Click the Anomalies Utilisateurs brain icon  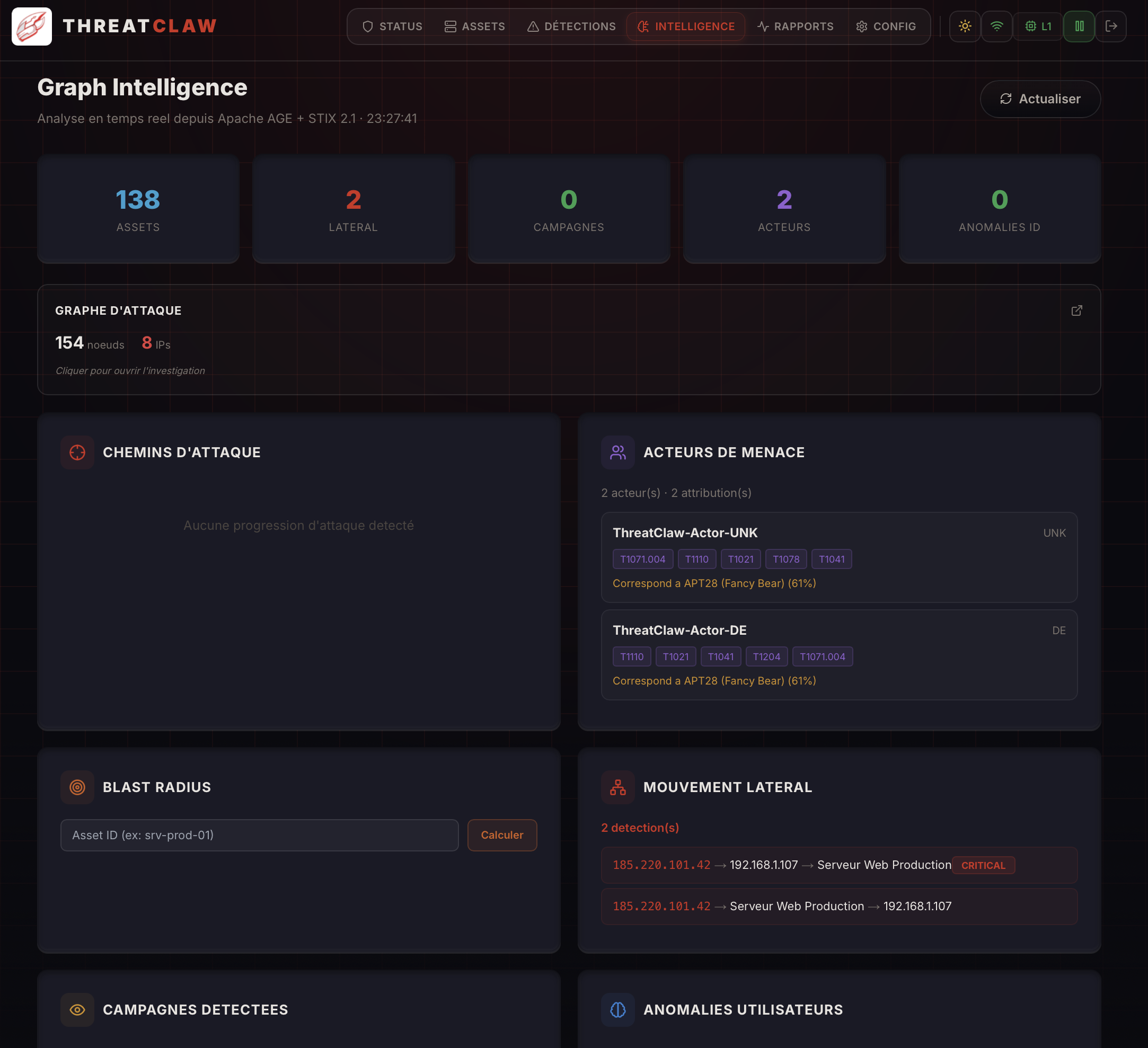click(618, 1010)
